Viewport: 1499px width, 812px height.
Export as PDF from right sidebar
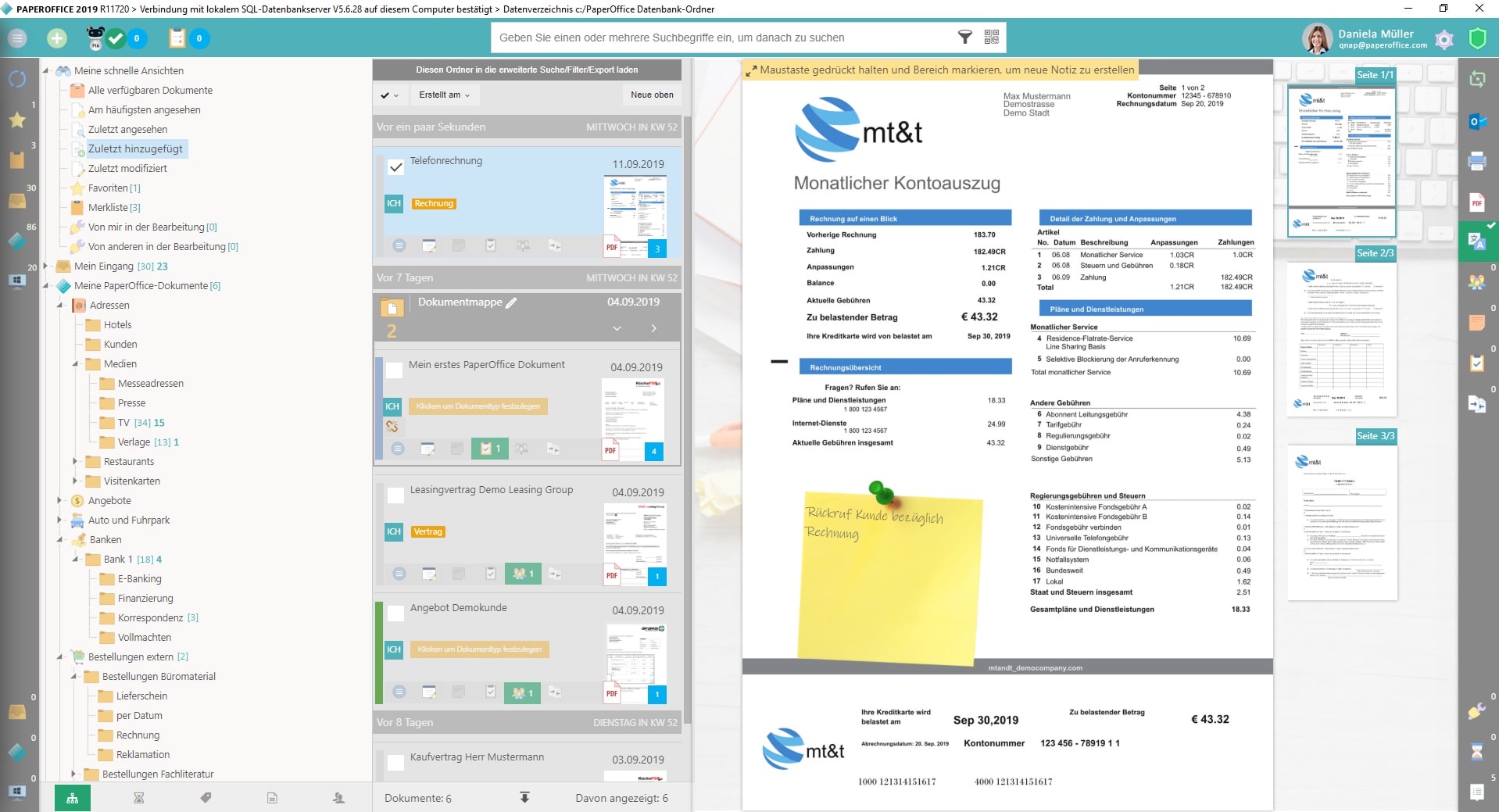click(1477, 203)
